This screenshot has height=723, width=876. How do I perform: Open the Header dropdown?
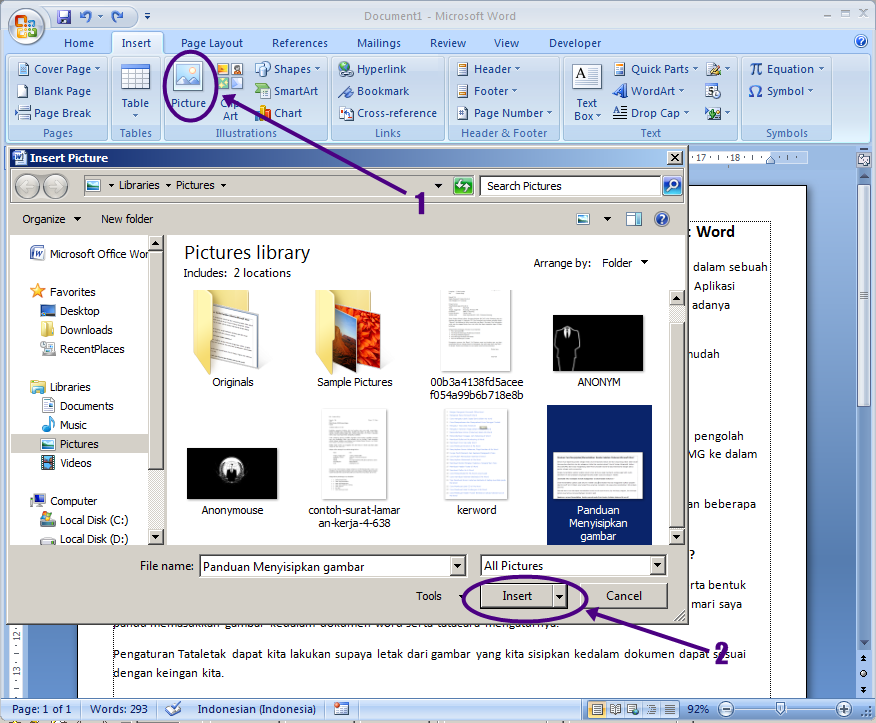coord(489,69)
